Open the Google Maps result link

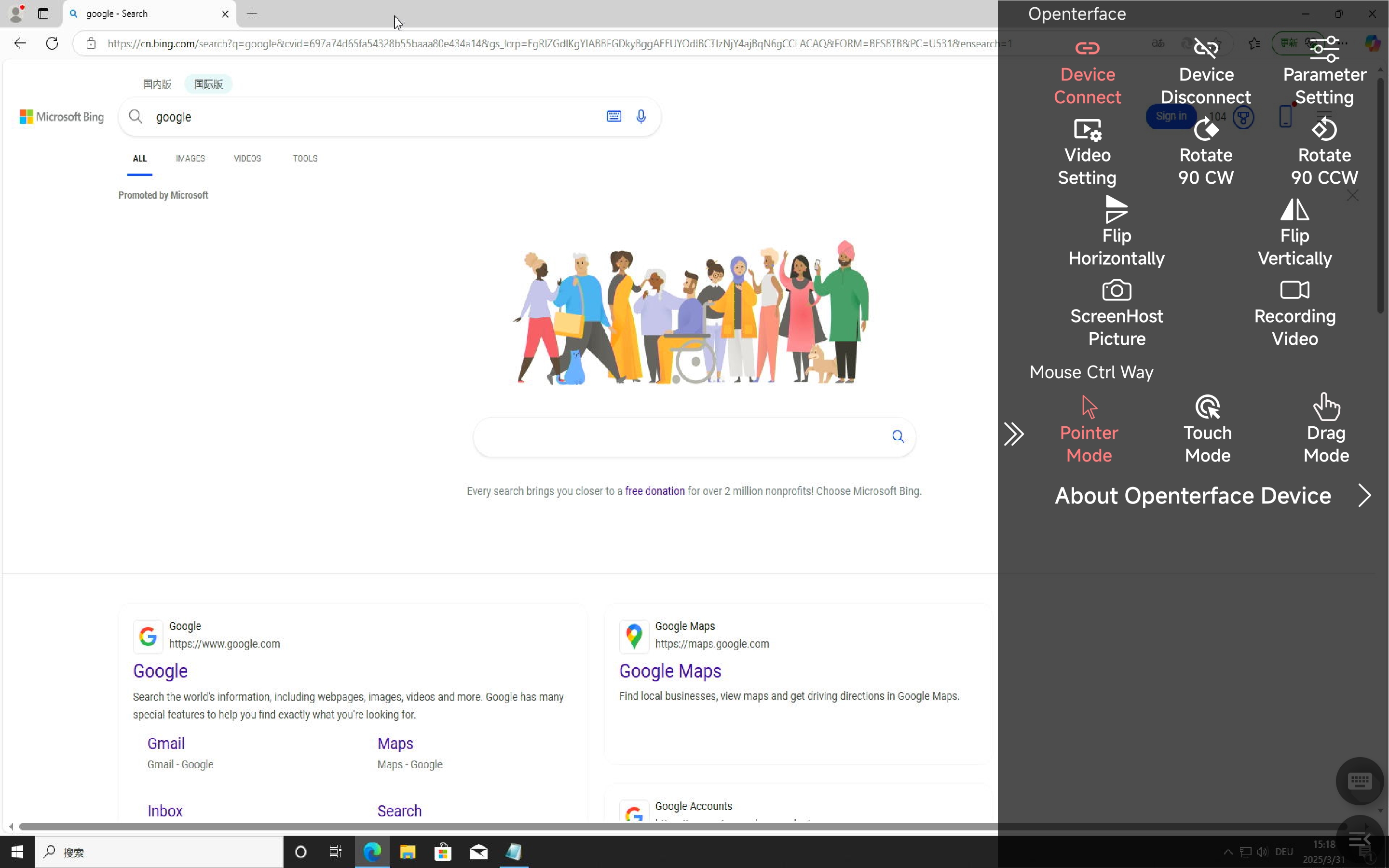tap(670, 671)
